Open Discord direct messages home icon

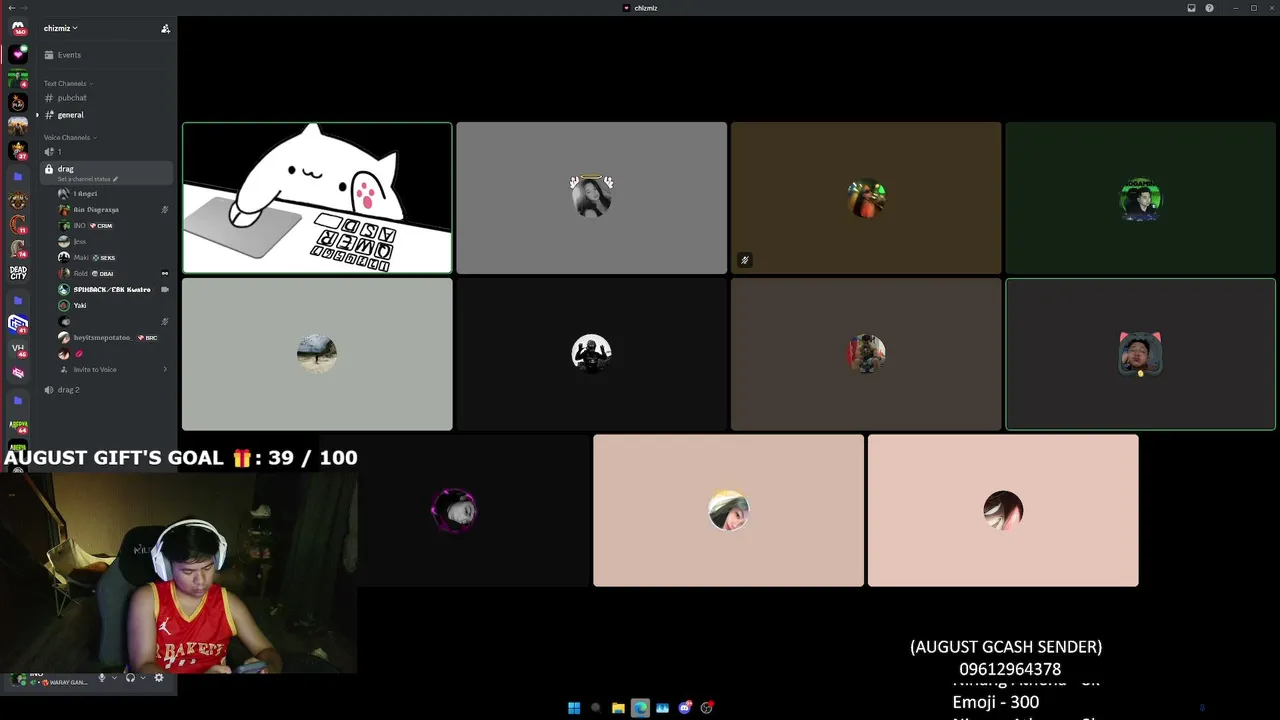18,28
